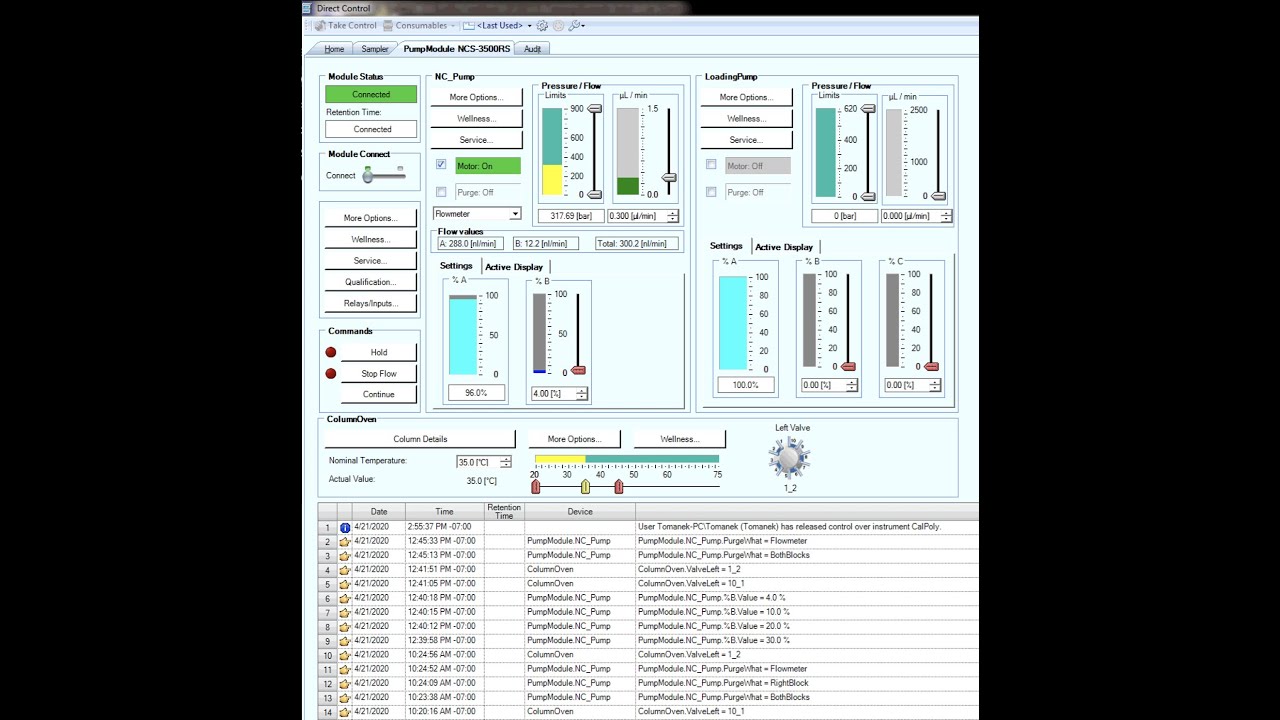Click the Stop Flow button
This screenshot has width=1280, height=720.
pyautogui.click(x=379, y=374)
